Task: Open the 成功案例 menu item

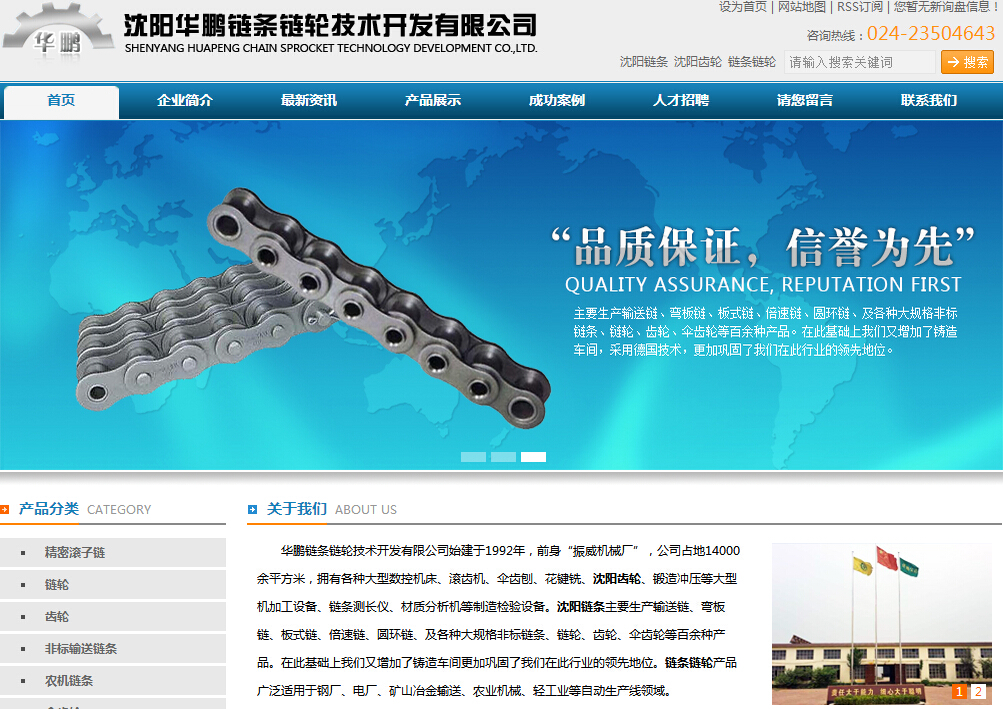Action: tap(557, 100)
